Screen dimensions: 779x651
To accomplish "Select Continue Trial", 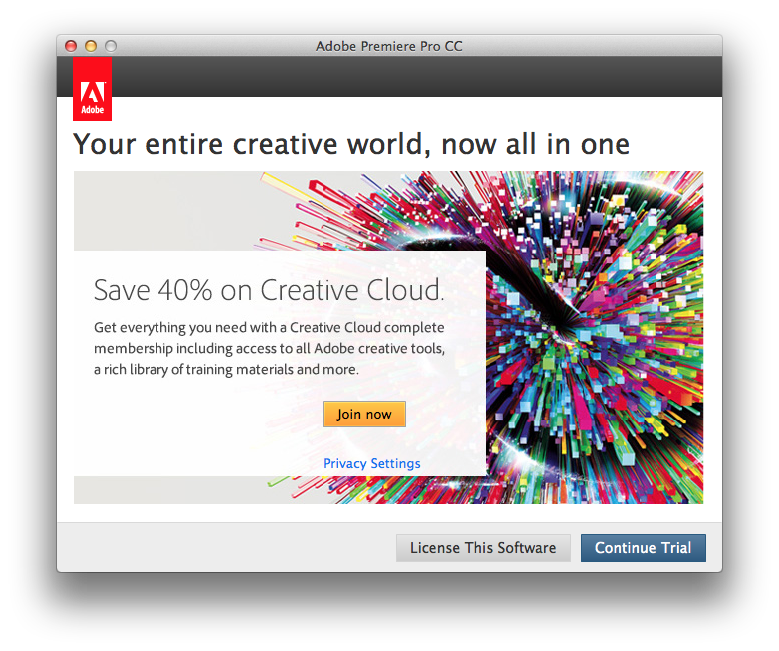I will pyautogui.click(x=643, y=548).
